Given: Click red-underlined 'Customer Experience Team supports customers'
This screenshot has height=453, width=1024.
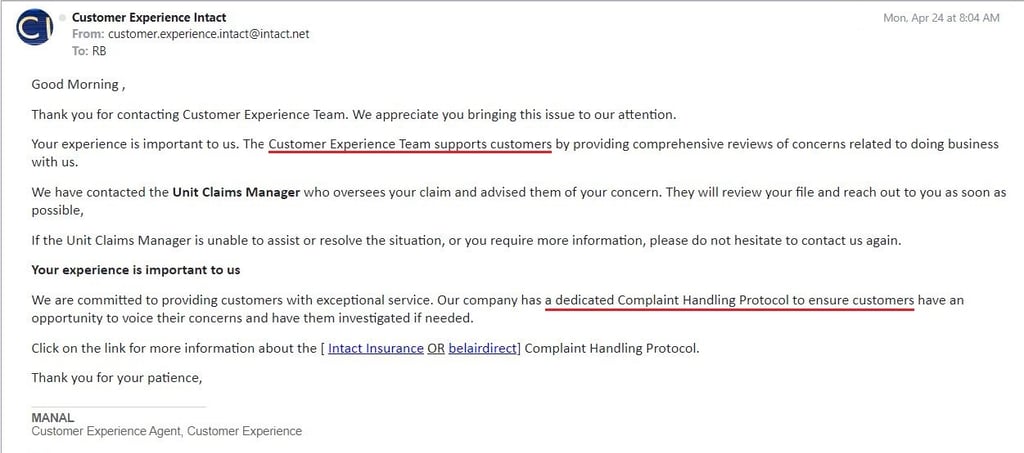Looking at the screenshot, I should pyautogui.click(x=410, y=144).
